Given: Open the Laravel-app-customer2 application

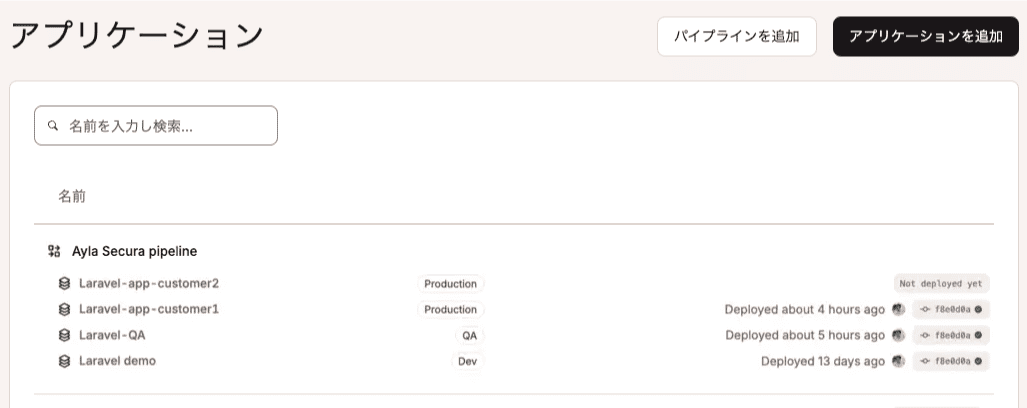Looking at the screenshot, I should pos(149,284).
